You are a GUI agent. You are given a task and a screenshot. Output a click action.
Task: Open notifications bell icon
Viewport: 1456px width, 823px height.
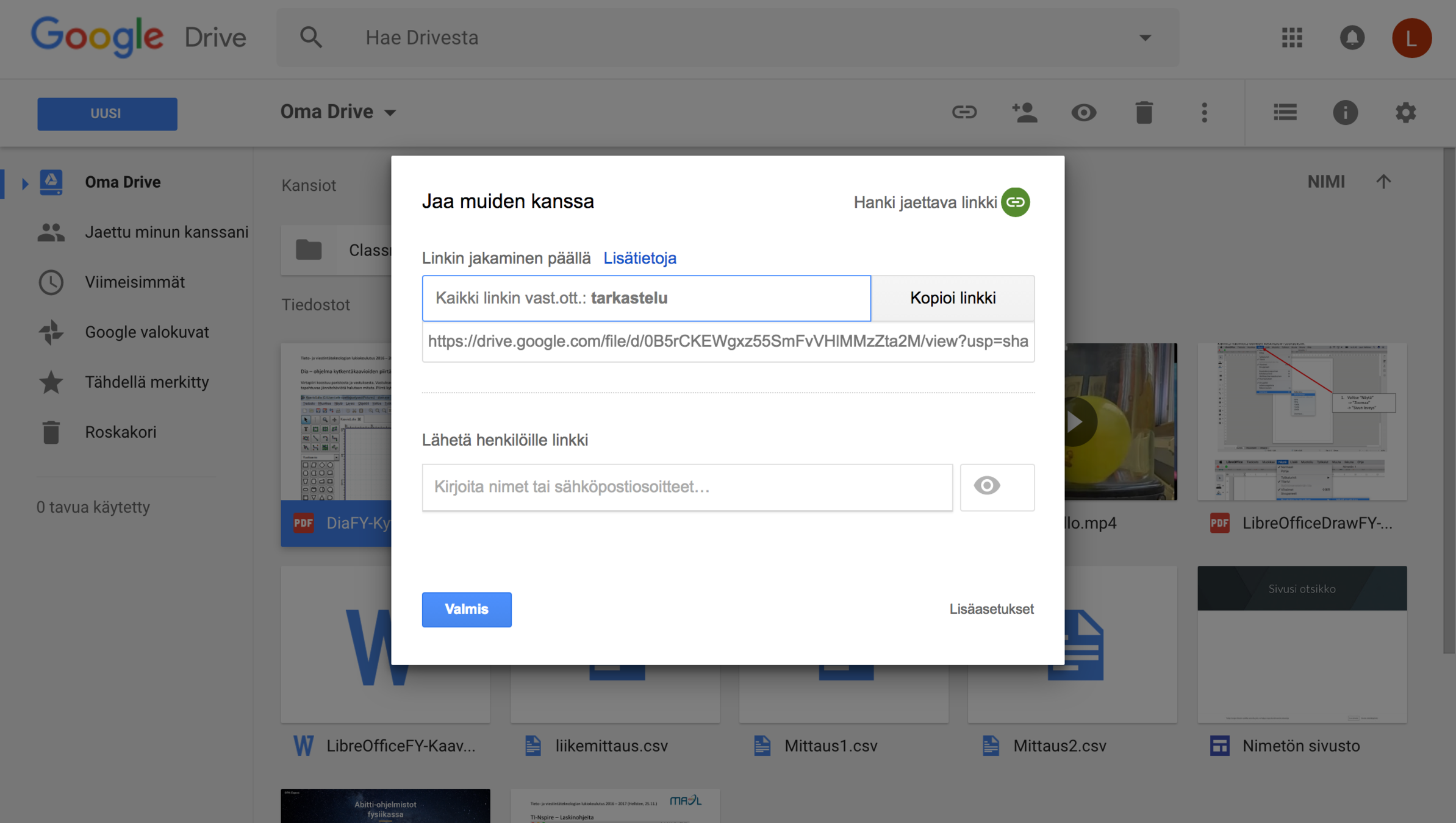point(1352,38)
